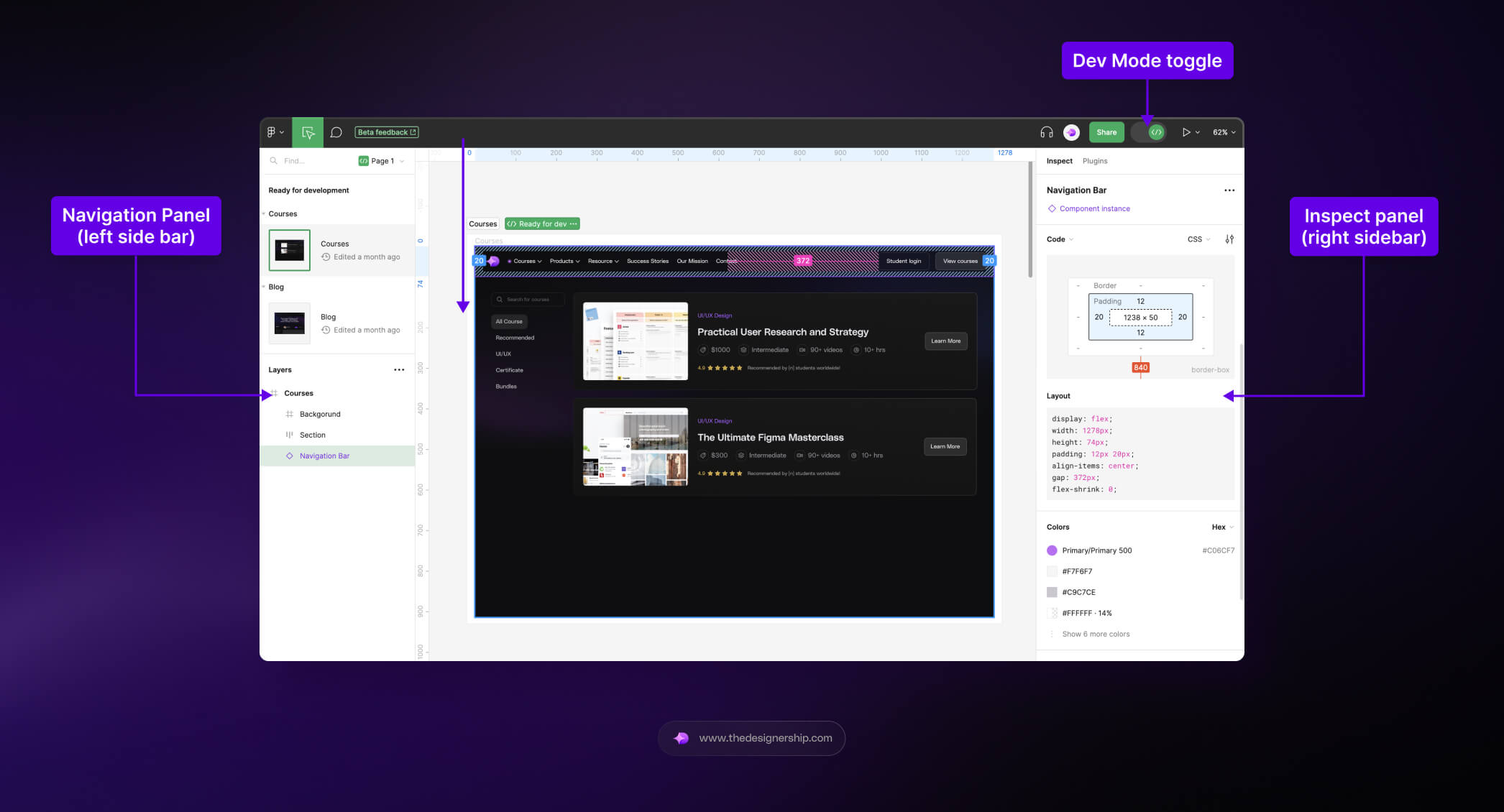
Task: Click the avatar/profile icon in toolbar
Action: [x=1070, y=132]
